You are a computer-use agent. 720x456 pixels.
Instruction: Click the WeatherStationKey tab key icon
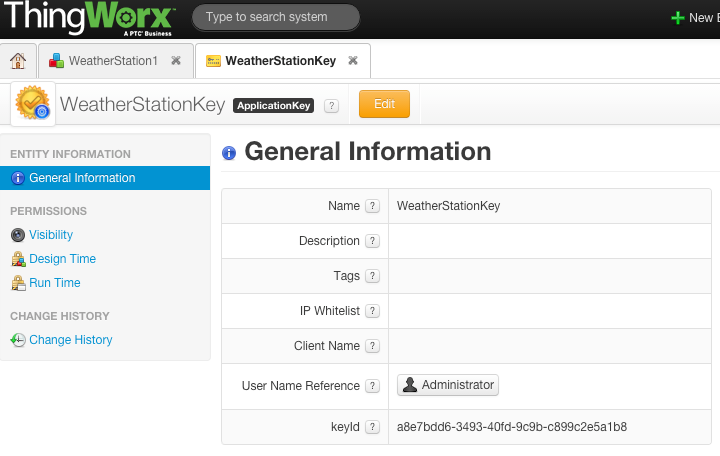[x=213, y=61]
